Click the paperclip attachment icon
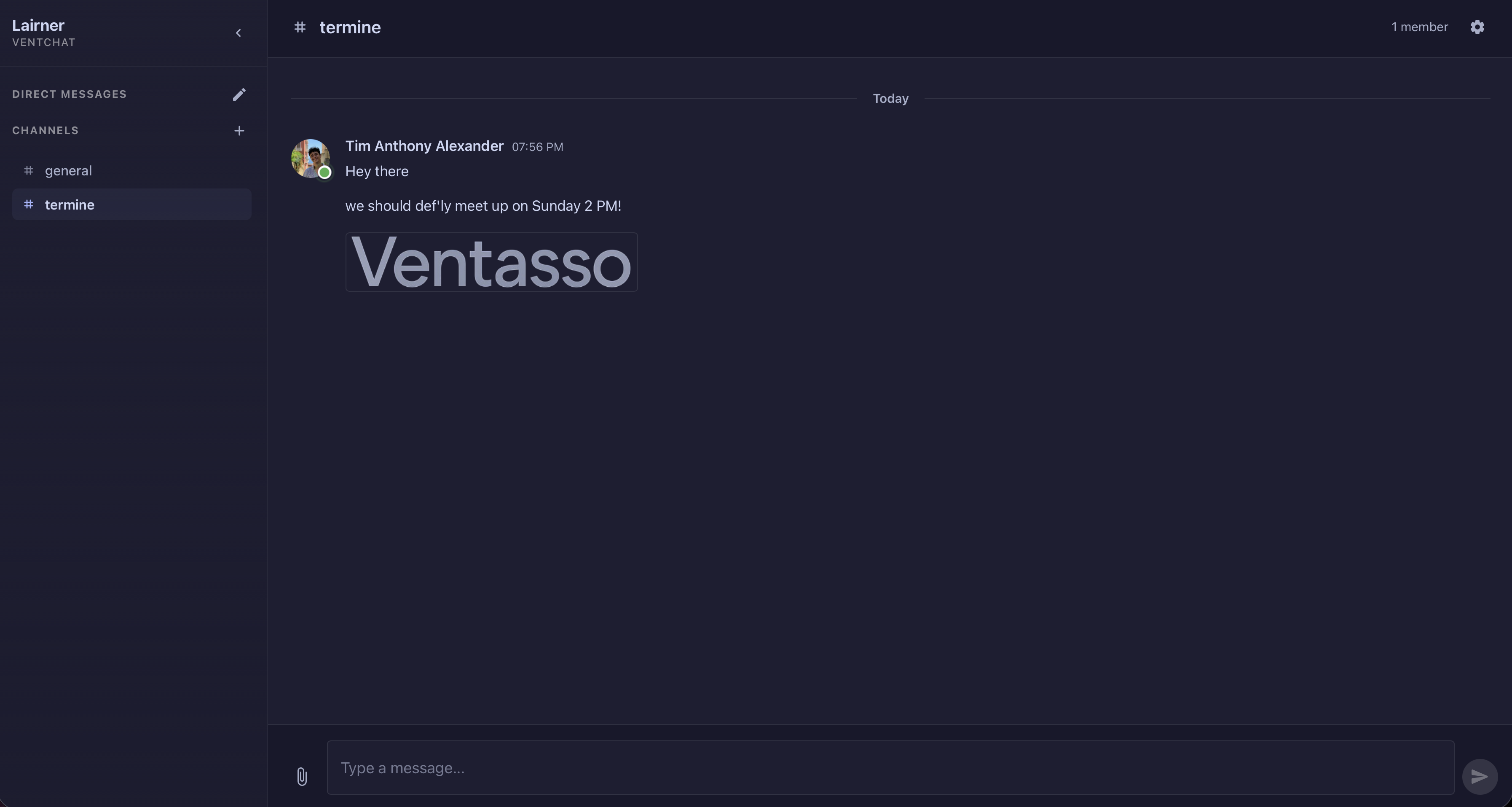This screenshot has width=1512, height=807. click(x=302, y=777)
